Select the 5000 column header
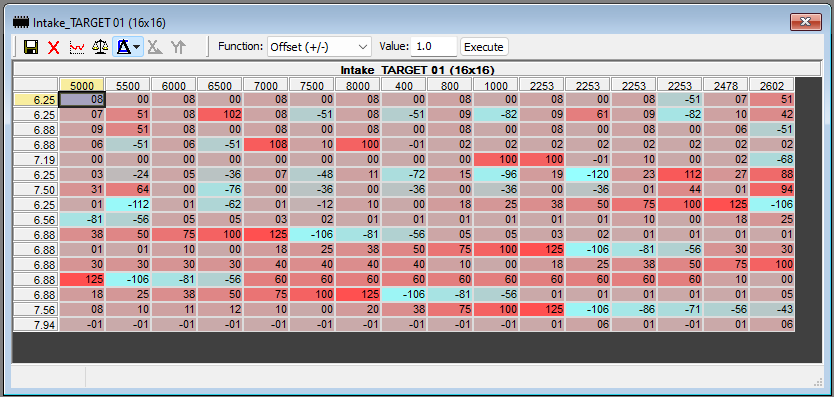834x397 pixels. click(x=82, y=85)
